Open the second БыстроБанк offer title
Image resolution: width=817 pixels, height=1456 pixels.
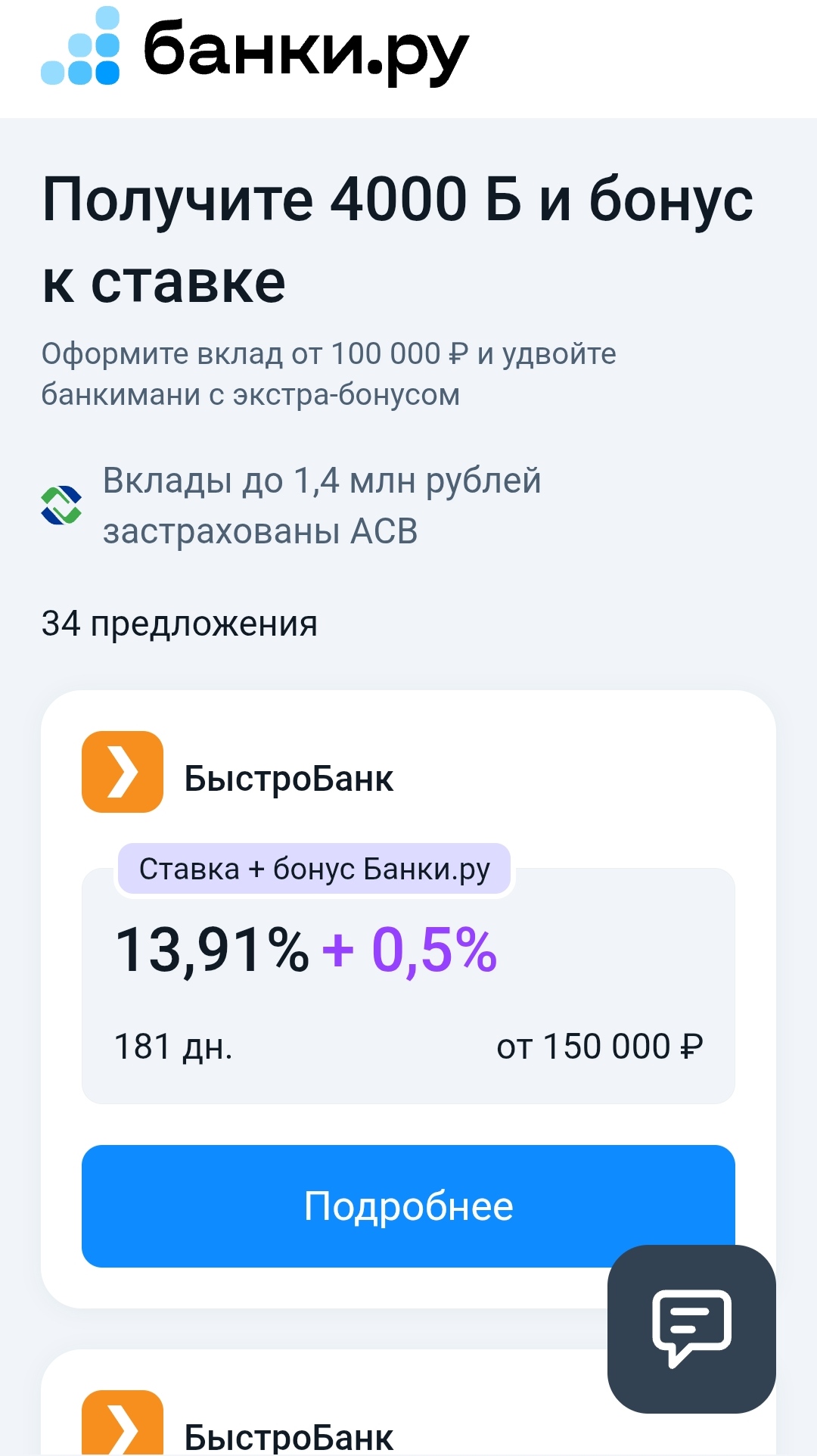(x=288, y=1436)
